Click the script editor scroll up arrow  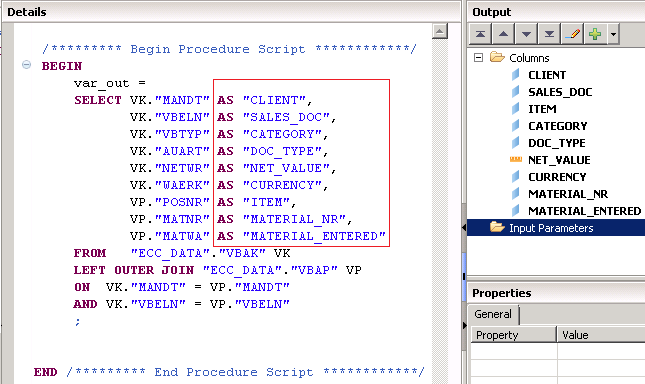click(440, 31)
